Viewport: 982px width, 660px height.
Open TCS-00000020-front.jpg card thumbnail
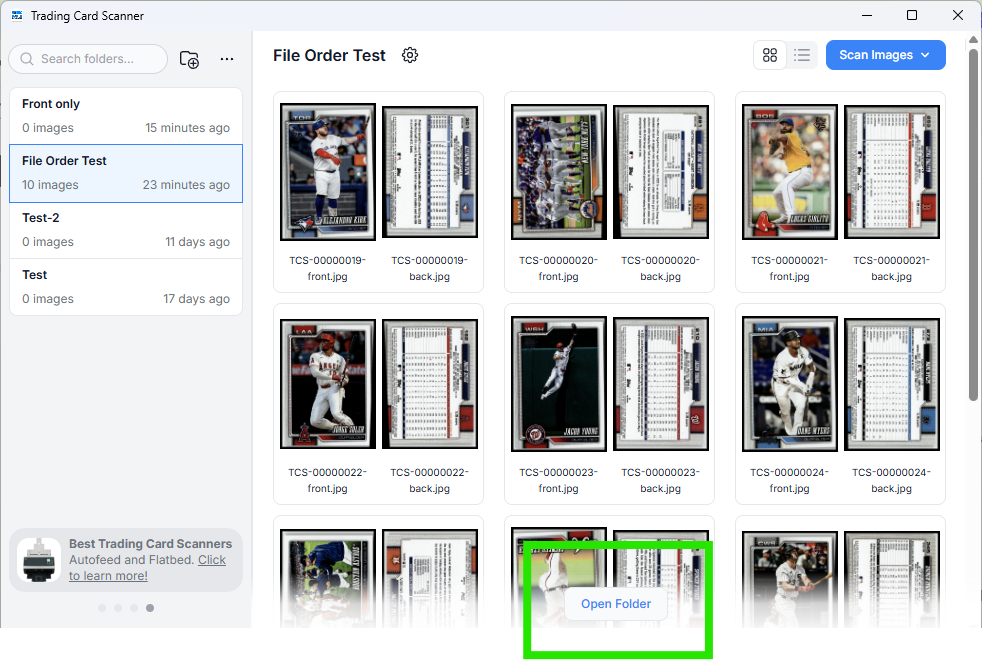(x=559, y=172)
